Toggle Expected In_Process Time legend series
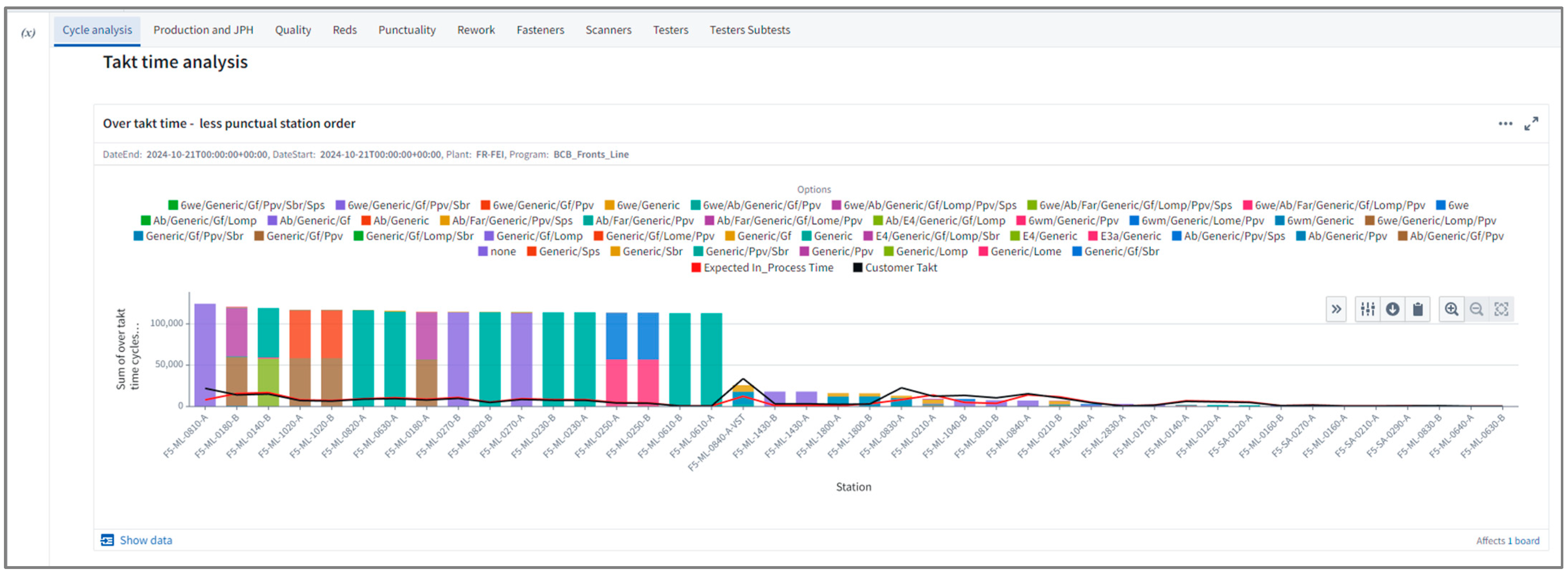 tap(762, 267)
